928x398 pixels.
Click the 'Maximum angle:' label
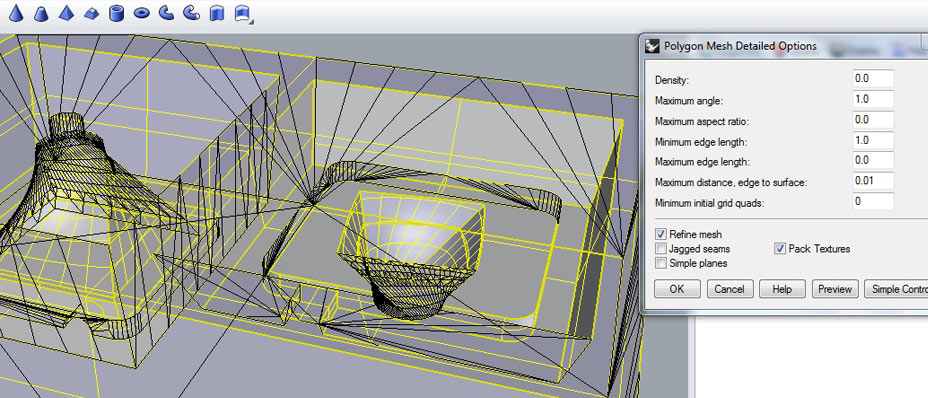tap(689, 101)
